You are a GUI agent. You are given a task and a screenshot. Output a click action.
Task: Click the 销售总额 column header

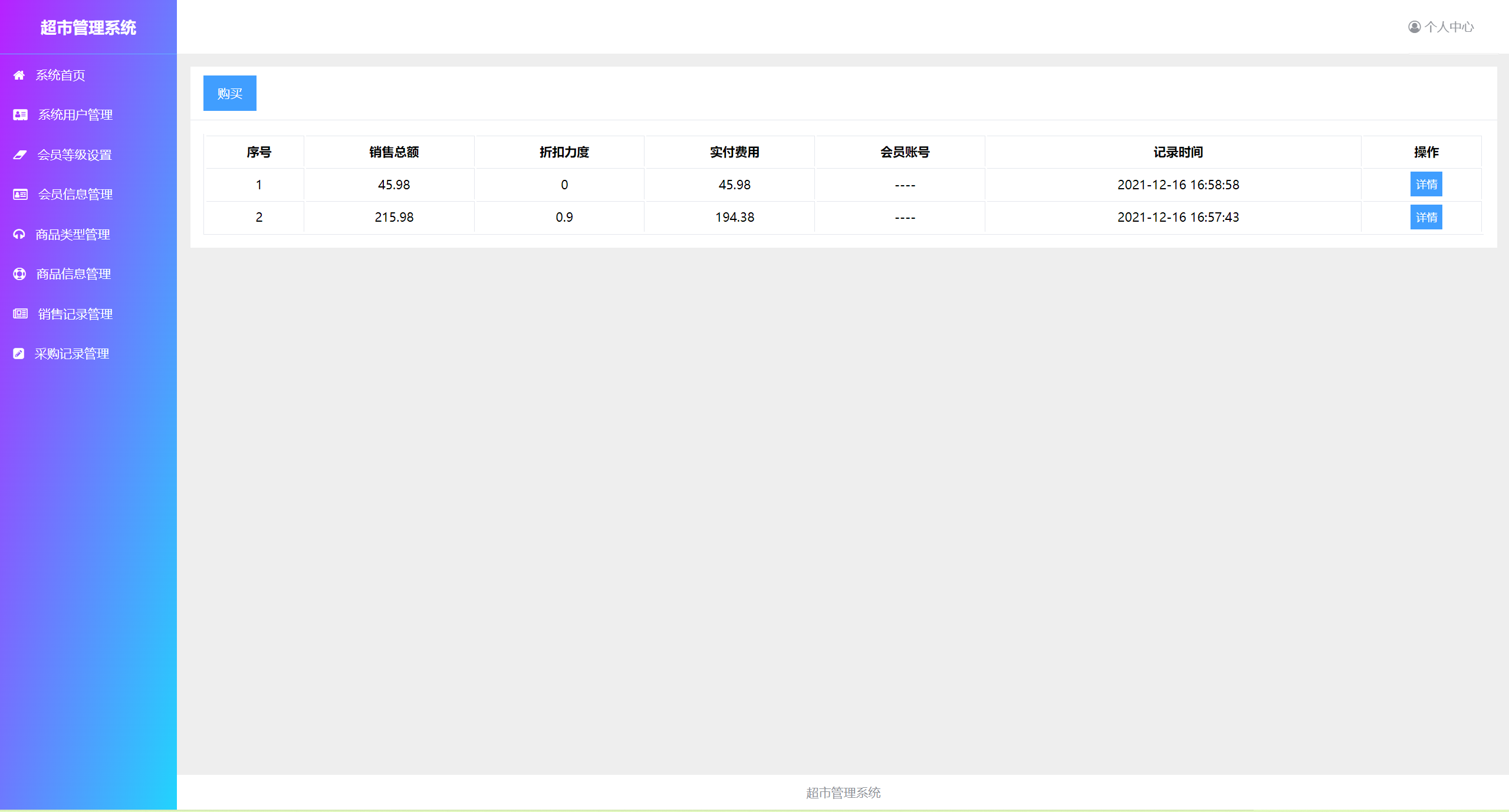(x=394, y=152)
